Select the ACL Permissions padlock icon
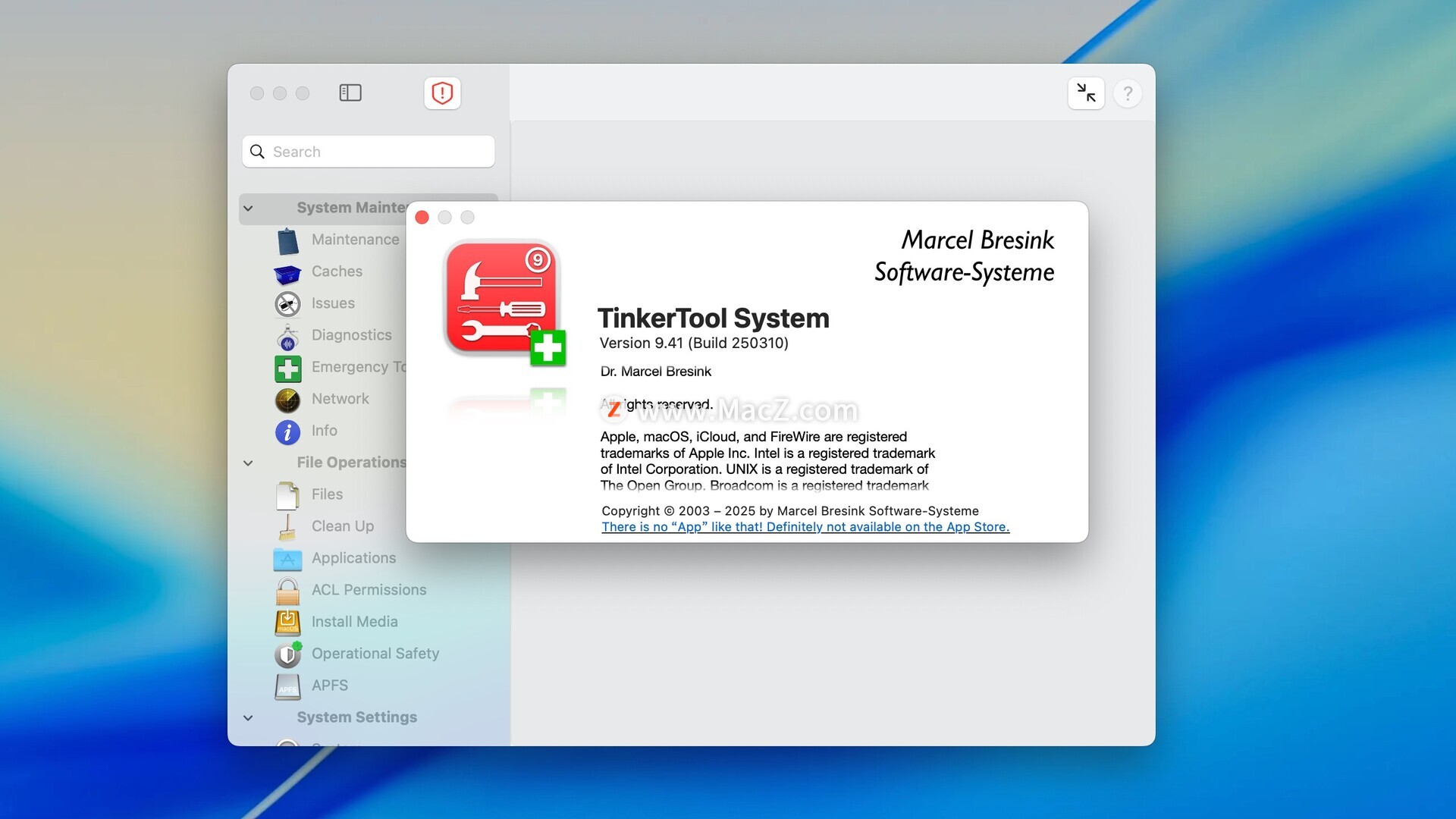The width and height of the screenshot is (1456, 819). (287, 591)
